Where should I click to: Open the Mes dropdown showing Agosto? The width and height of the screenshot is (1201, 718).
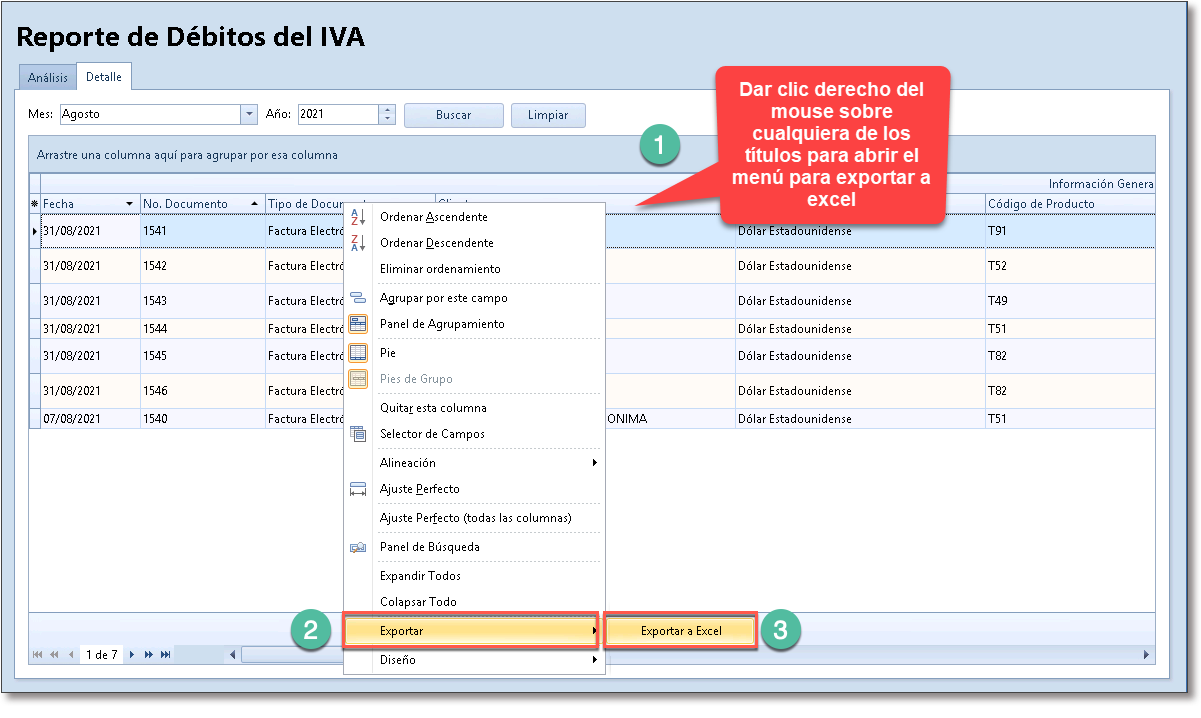point(249,114)
